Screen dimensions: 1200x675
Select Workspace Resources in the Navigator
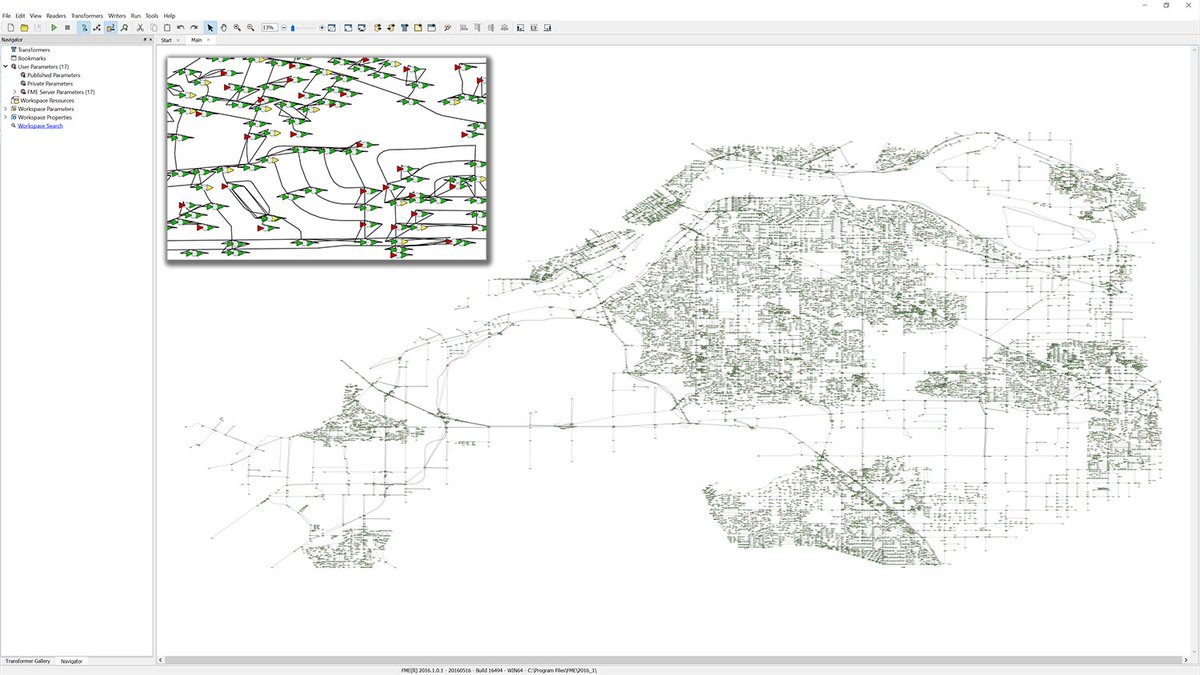(x=45, y=100)
